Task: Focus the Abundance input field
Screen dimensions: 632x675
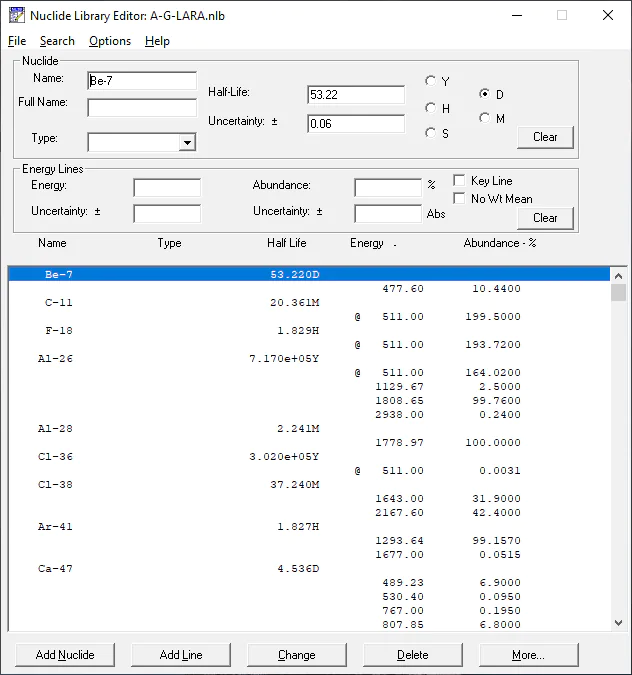Action: coord(388,188)
